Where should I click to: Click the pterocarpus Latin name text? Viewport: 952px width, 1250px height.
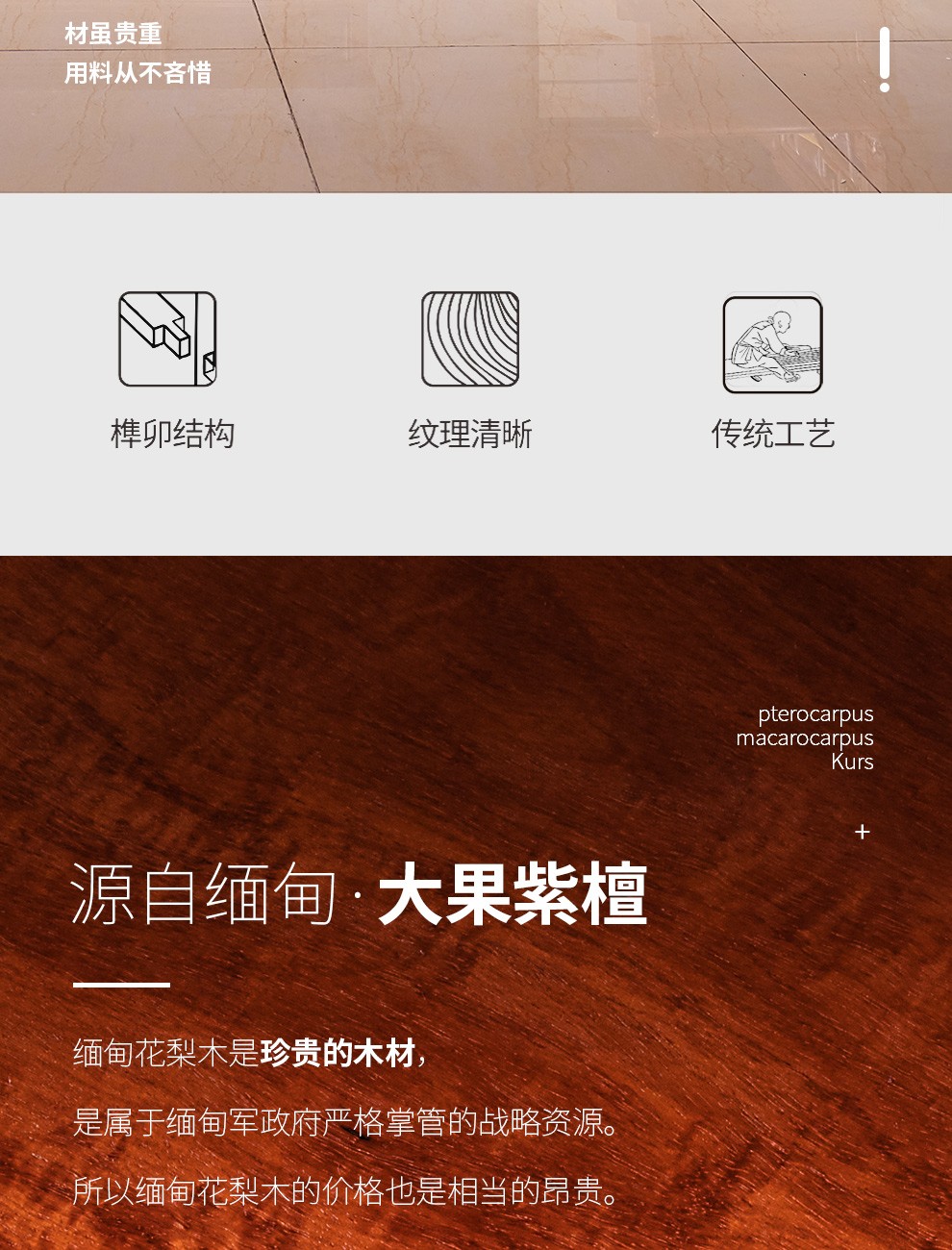tap(815, 714)
